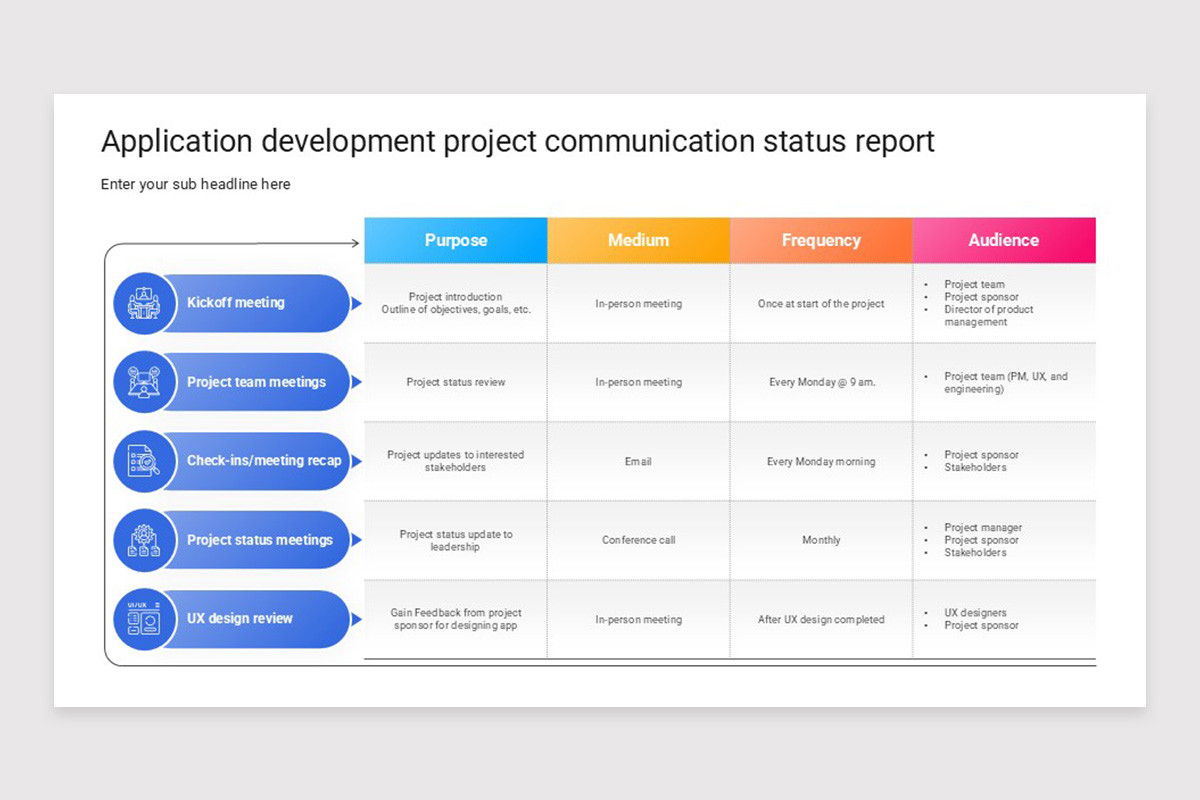Select 'After UX design completed' cell
Screen dimensions: 1200x800
pos(821,619)
